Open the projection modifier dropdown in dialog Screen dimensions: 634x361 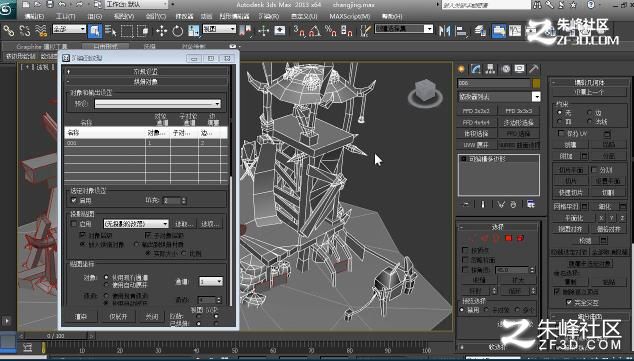tap(136, 224)
